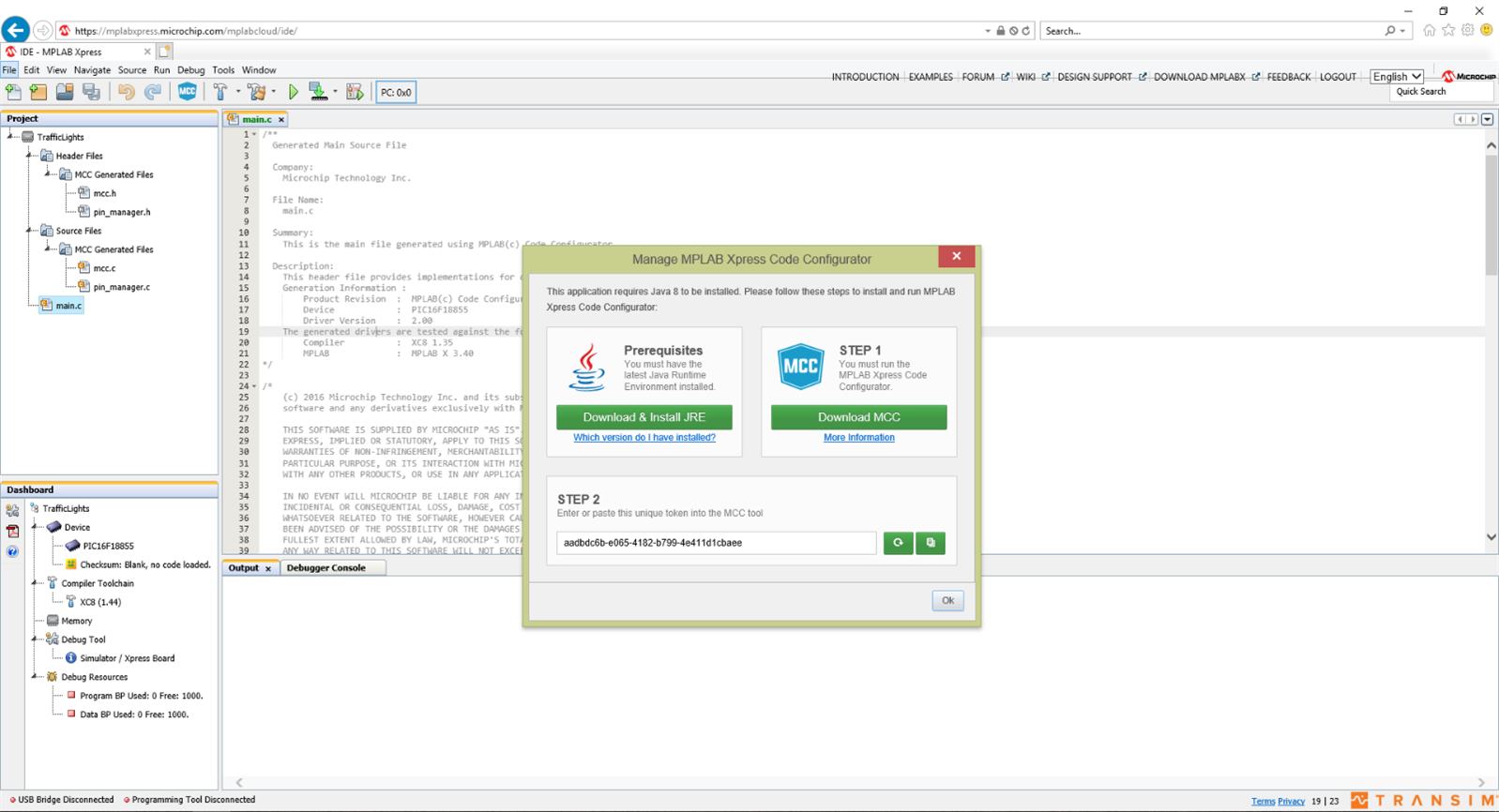Click the Download MCC button

pos(859,417)
